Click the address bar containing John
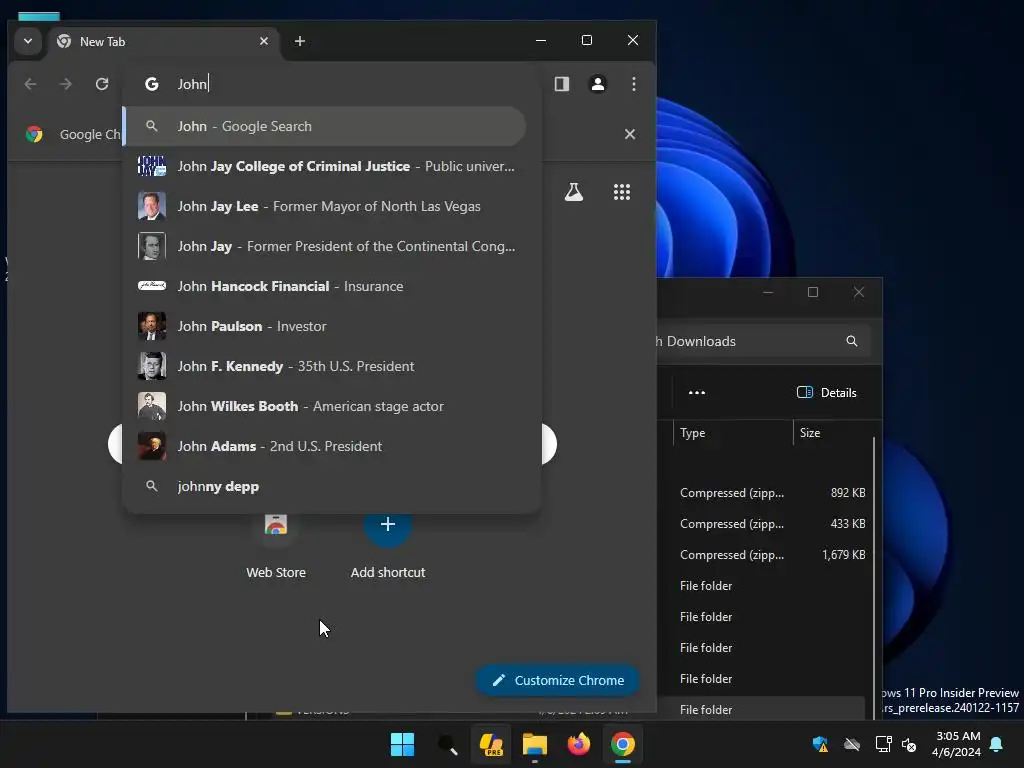The width and height of the screenshot is (1024, 768). (x=332, y=84)
